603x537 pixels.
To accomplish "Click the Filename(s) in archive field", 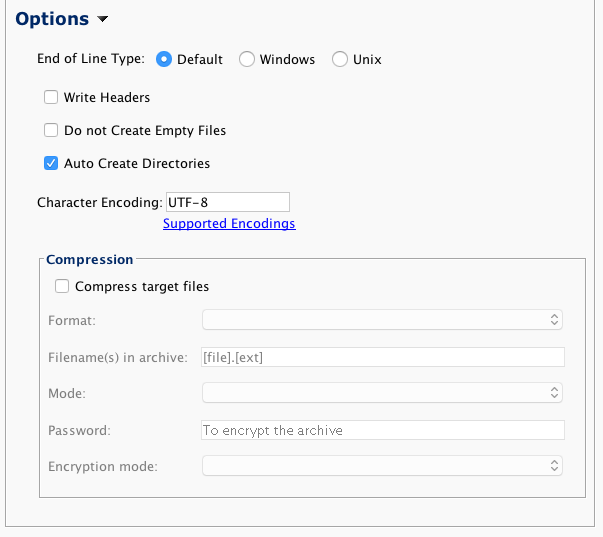I will [x=383, y=357].
